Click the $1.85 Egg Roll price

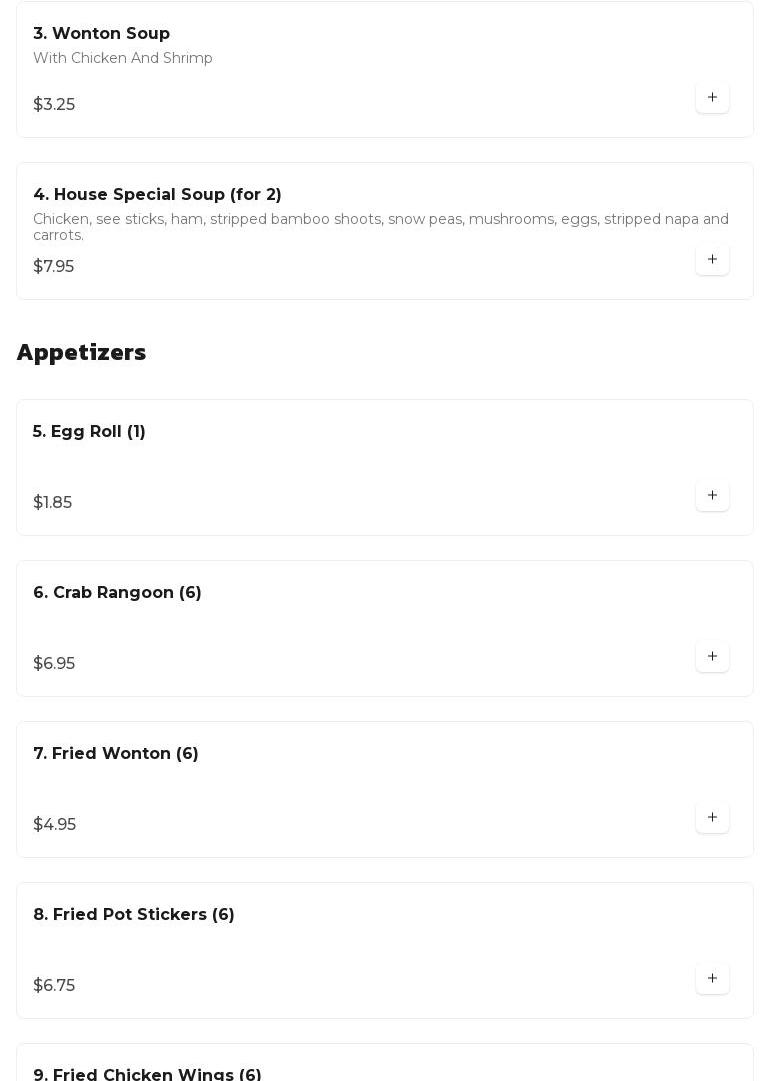52,503
